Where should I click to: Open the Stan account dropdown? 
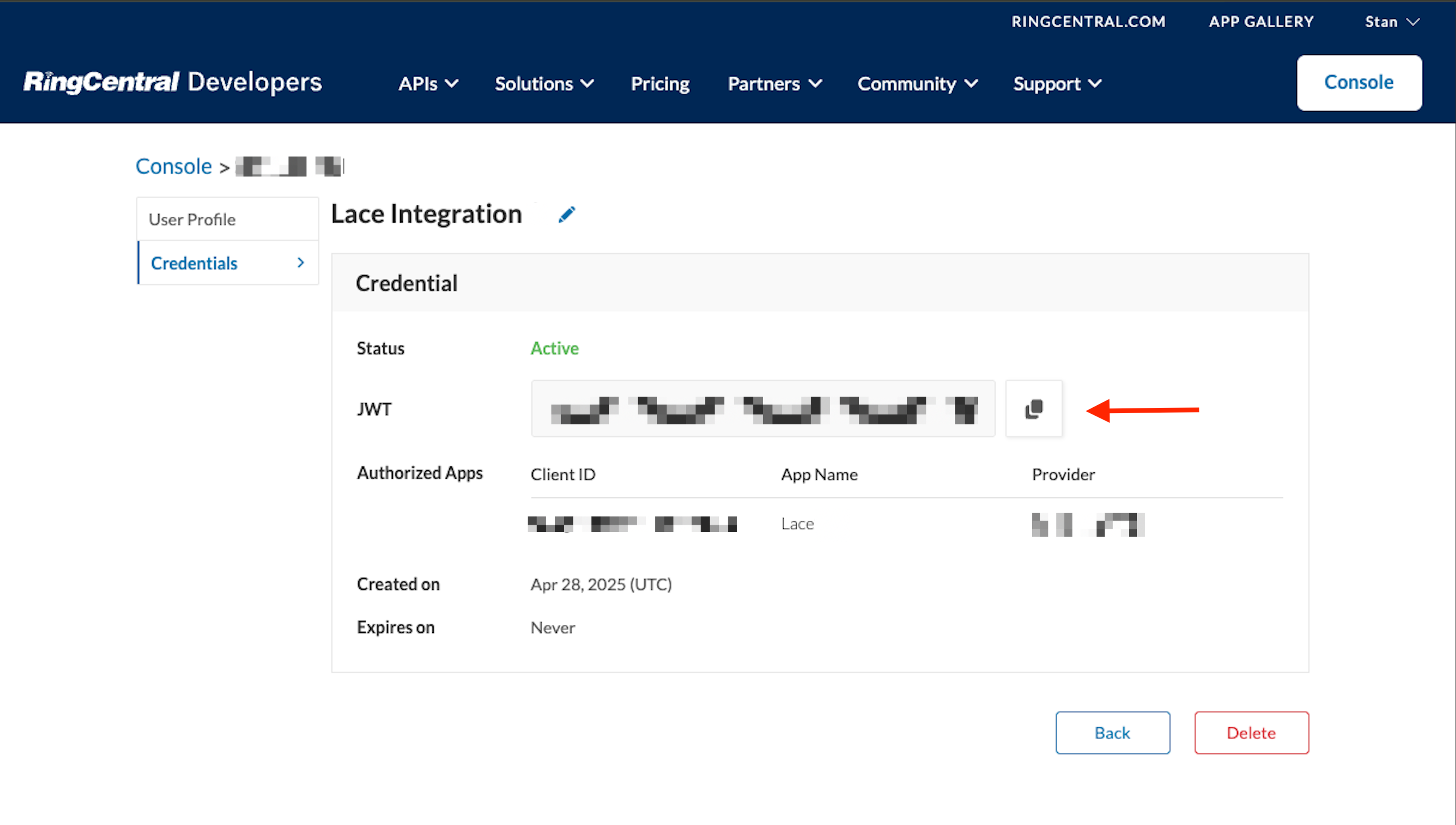(1392, 22)
